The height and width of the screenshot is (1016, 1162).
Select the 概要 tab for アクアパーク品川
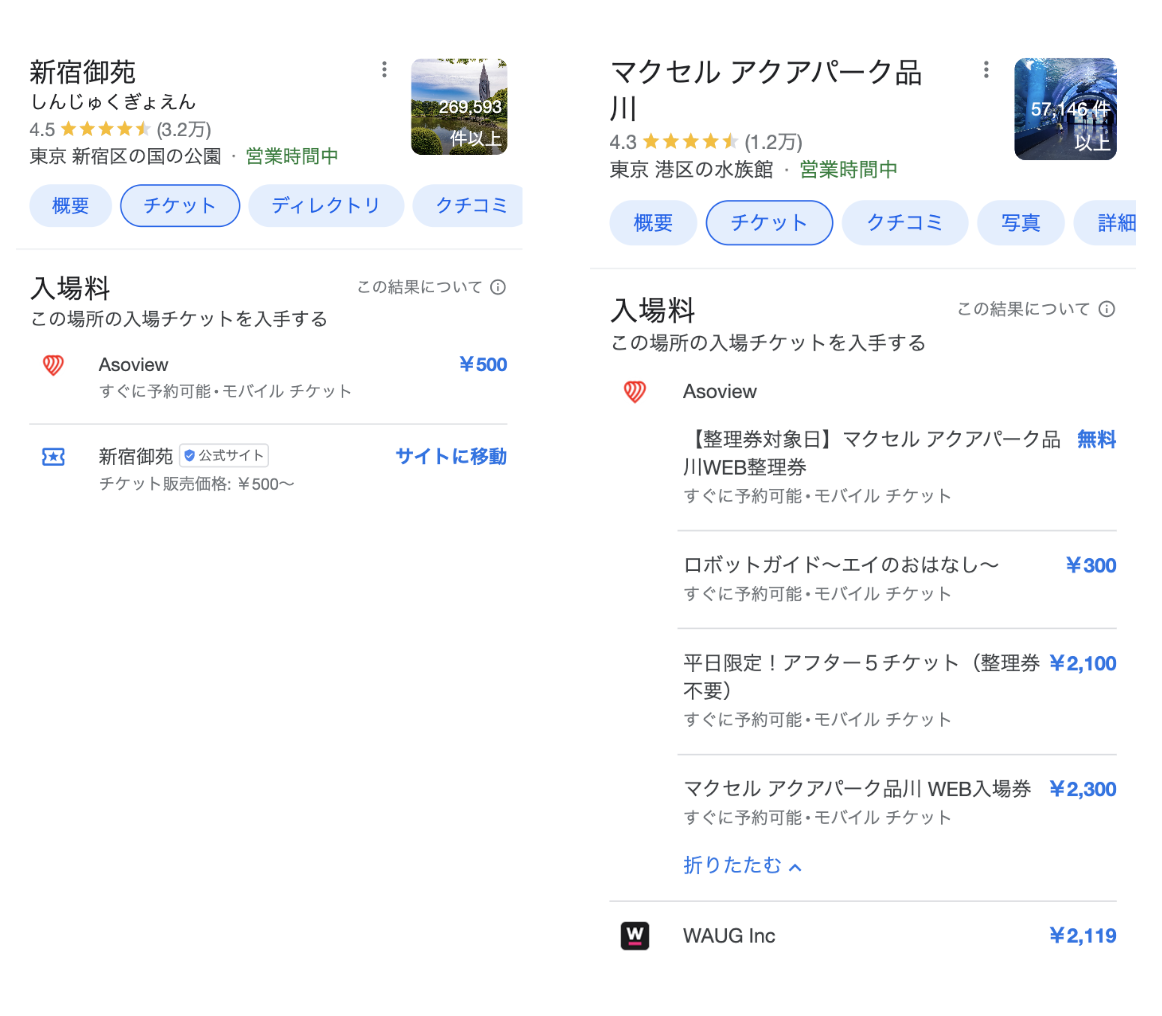(x=653, y=222)
